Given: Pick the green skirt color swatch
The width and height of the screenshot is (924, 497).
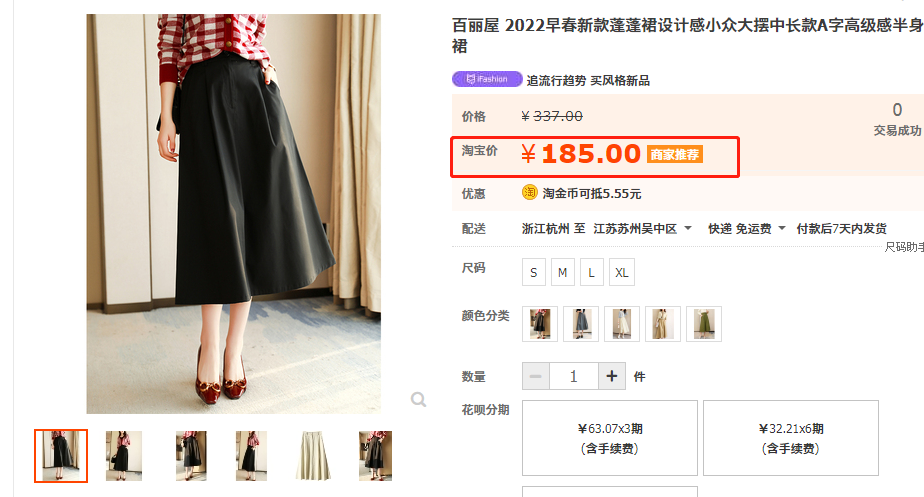Looking at the screenshot, I should [x=704, y=324].
